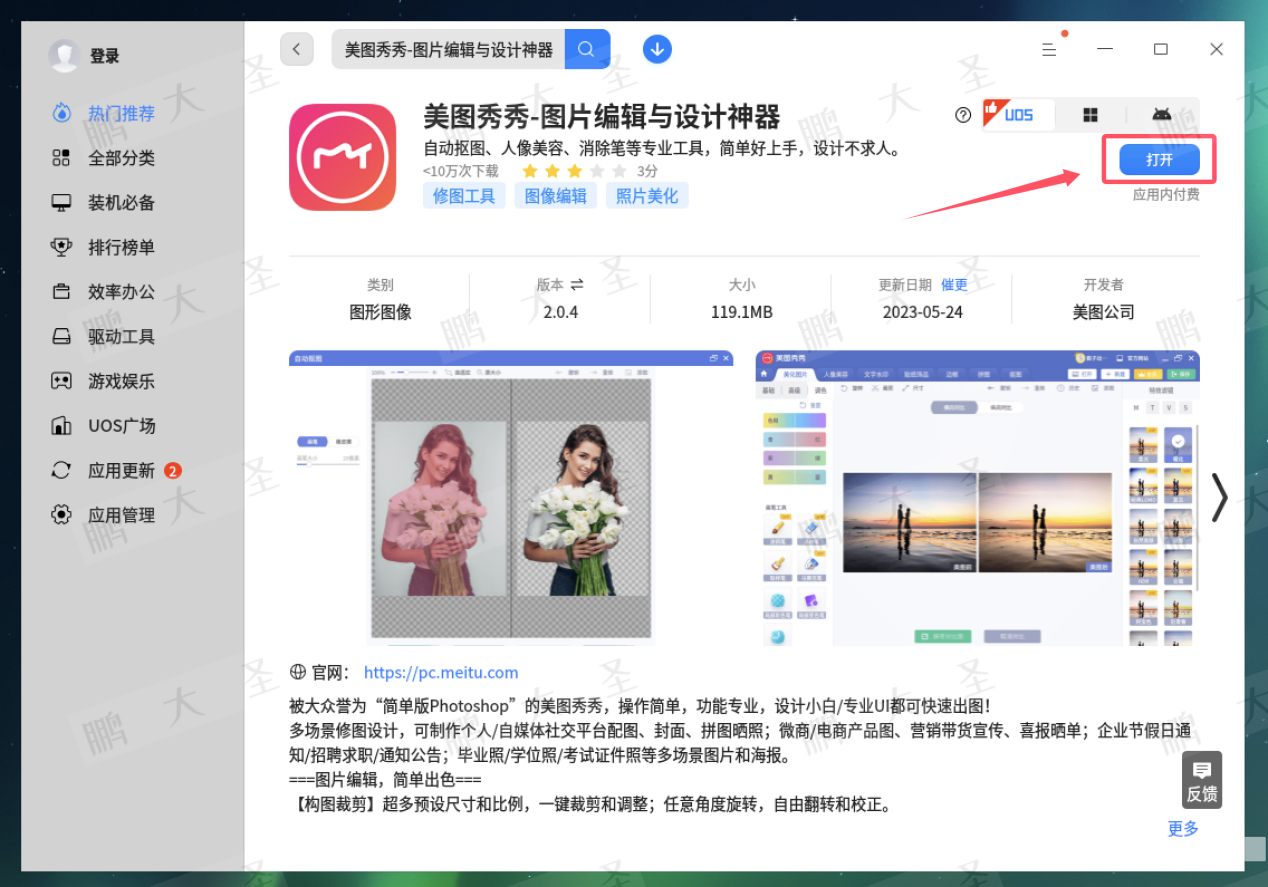This screenshot has width=1268, height=887.
Task: Click the 应用更新 refresh icon
Action: pos(62,470)
